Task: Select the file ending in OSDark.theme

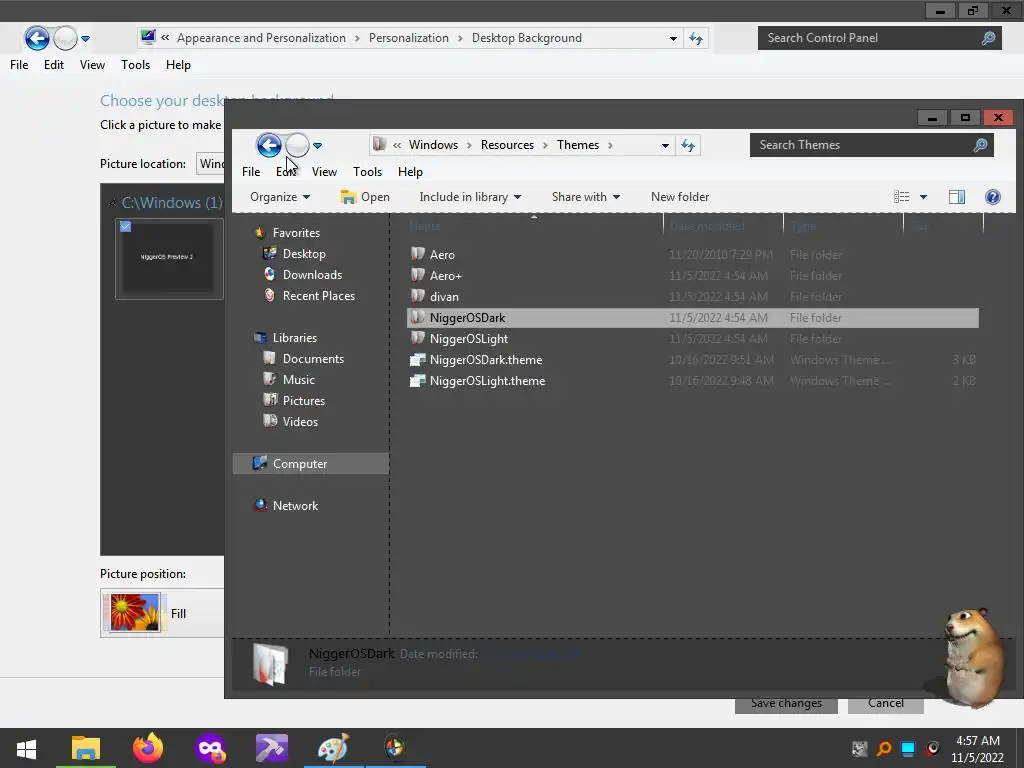Action: tap(486, 360)
